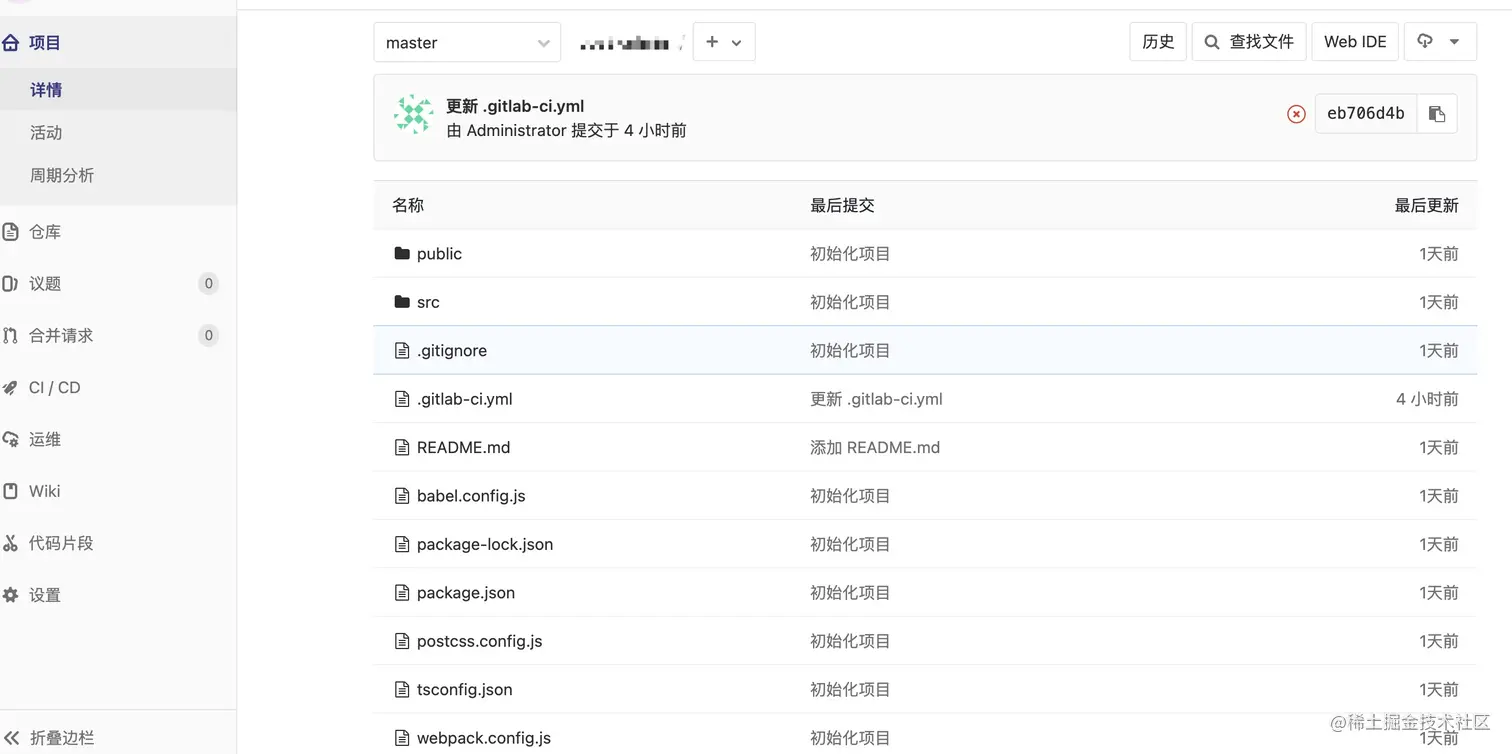The height and width of the screenshot is (754, 1512).
Task: Open the webpack.config.js file link
Action: point(484,738)
